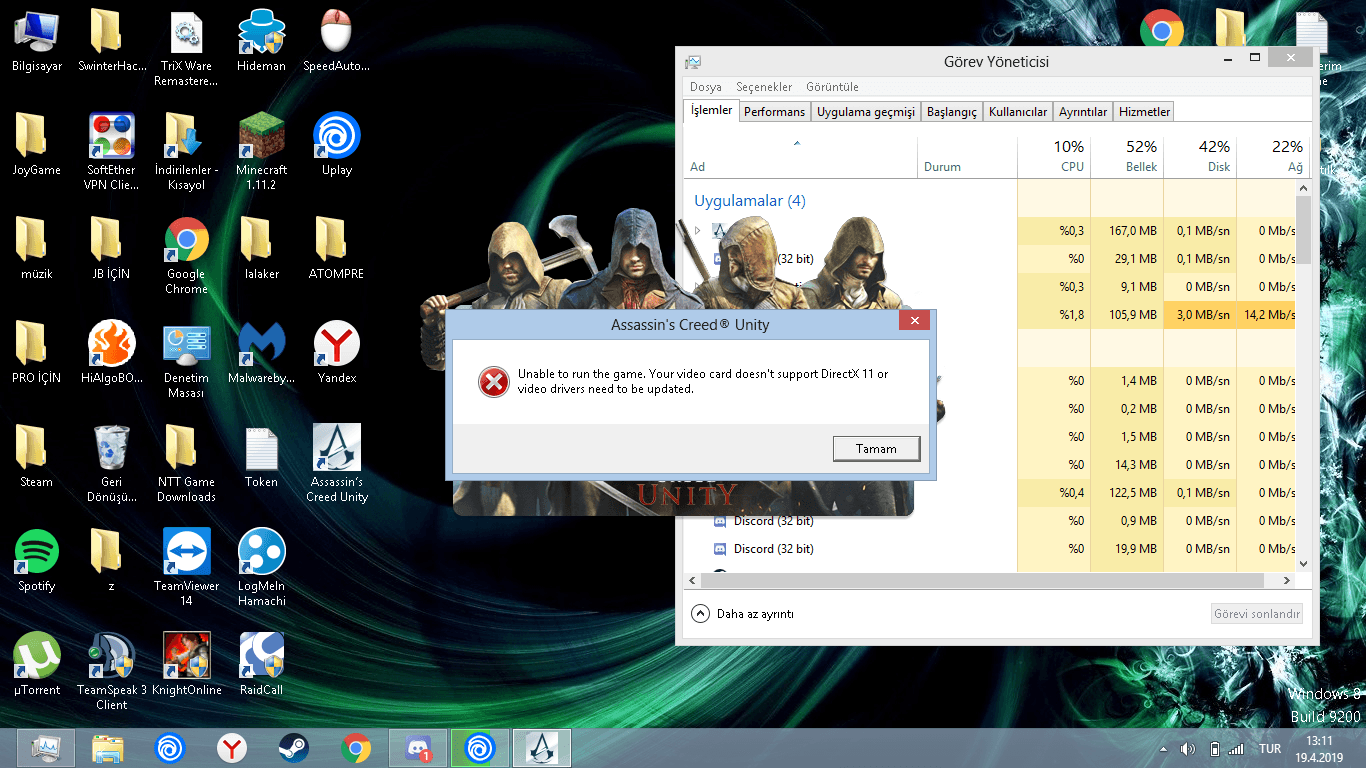Select the Token text file icon

[x=261, y=457]
